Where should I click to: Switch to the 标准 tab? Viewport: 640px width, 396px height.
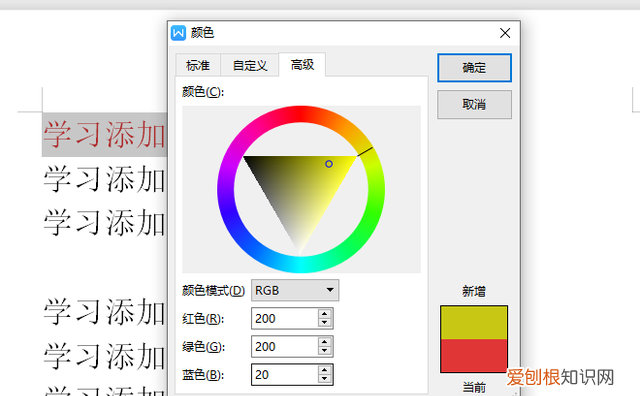pos(198,65)
